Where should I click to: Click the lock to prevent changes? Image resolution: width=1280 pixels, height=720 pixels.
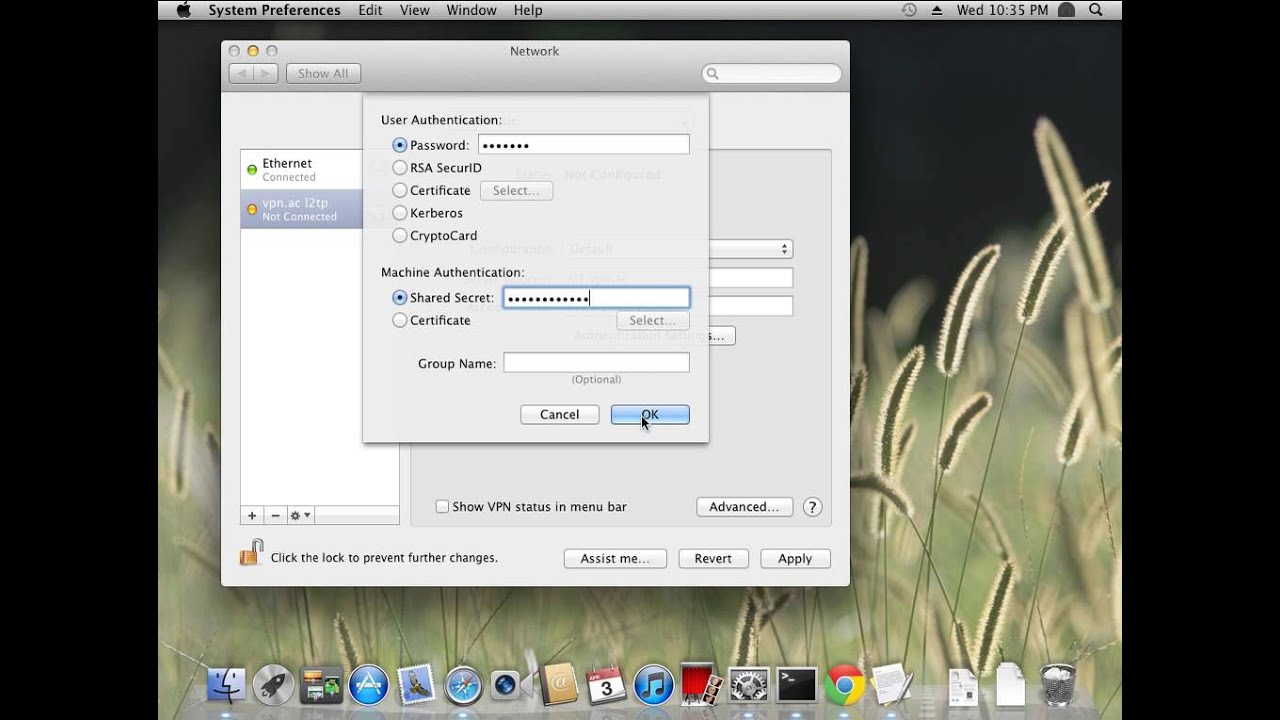coord(251,553)
